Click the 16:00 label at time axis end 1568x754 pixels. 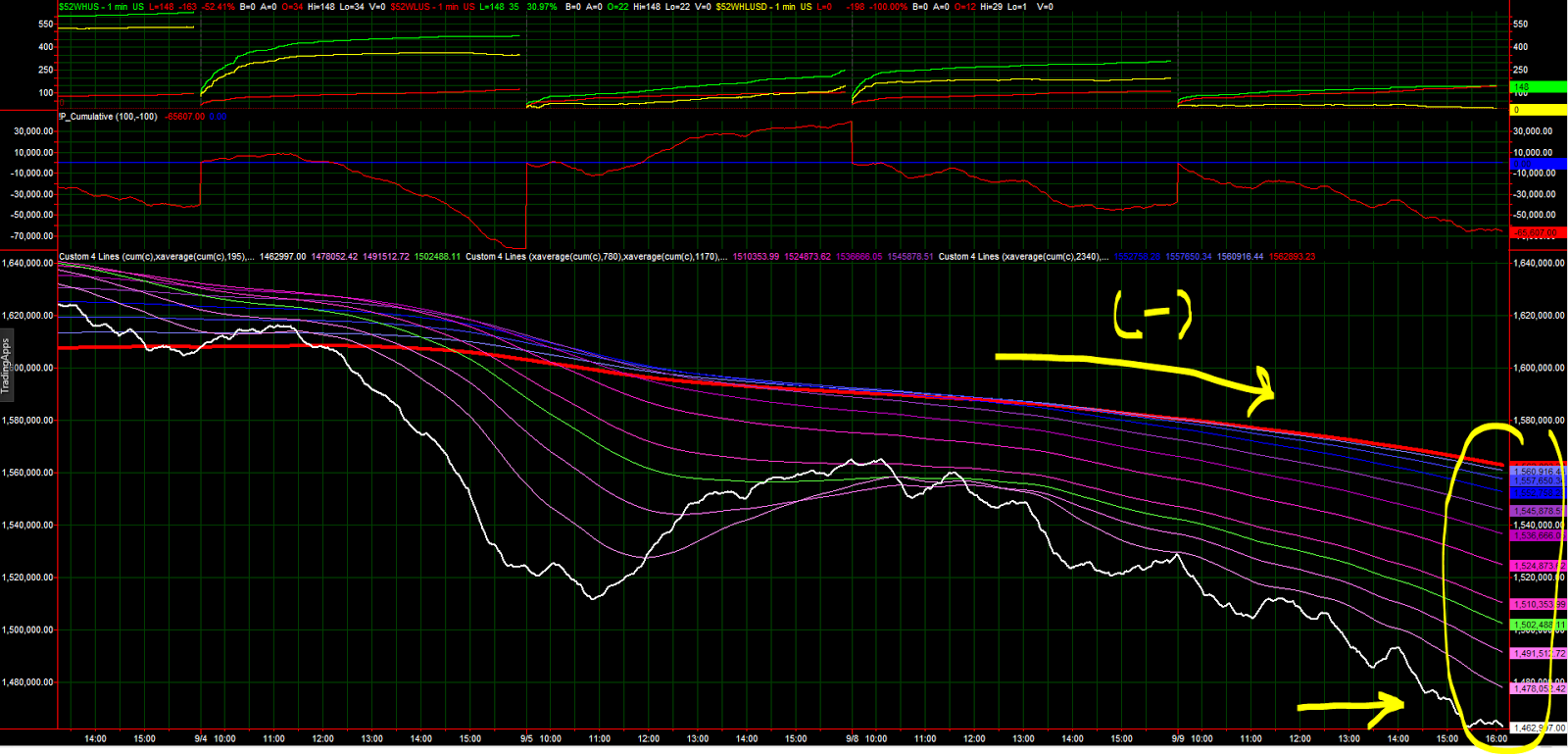pos(1495,739)
